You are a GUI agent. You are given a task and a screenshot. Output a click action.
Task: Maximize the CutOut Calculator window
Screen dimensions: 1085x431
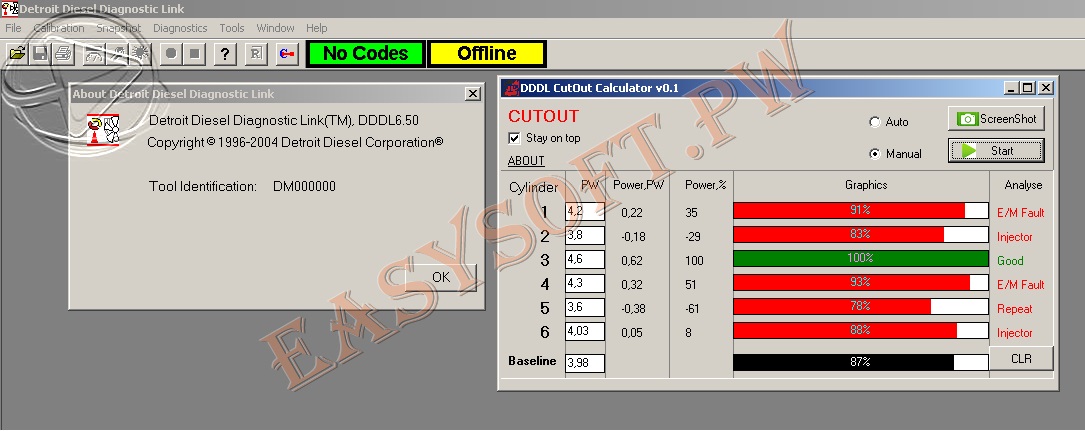(x=1028, y=88)
